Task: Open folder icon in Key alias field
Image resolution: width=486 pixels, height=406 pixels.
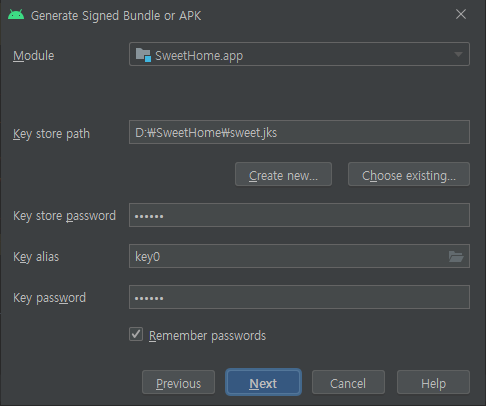Action: pos(456,256)
